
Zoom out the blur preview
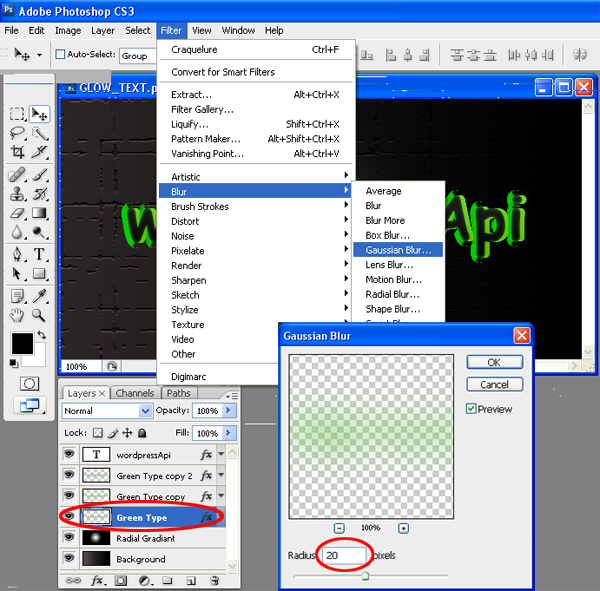339,528
